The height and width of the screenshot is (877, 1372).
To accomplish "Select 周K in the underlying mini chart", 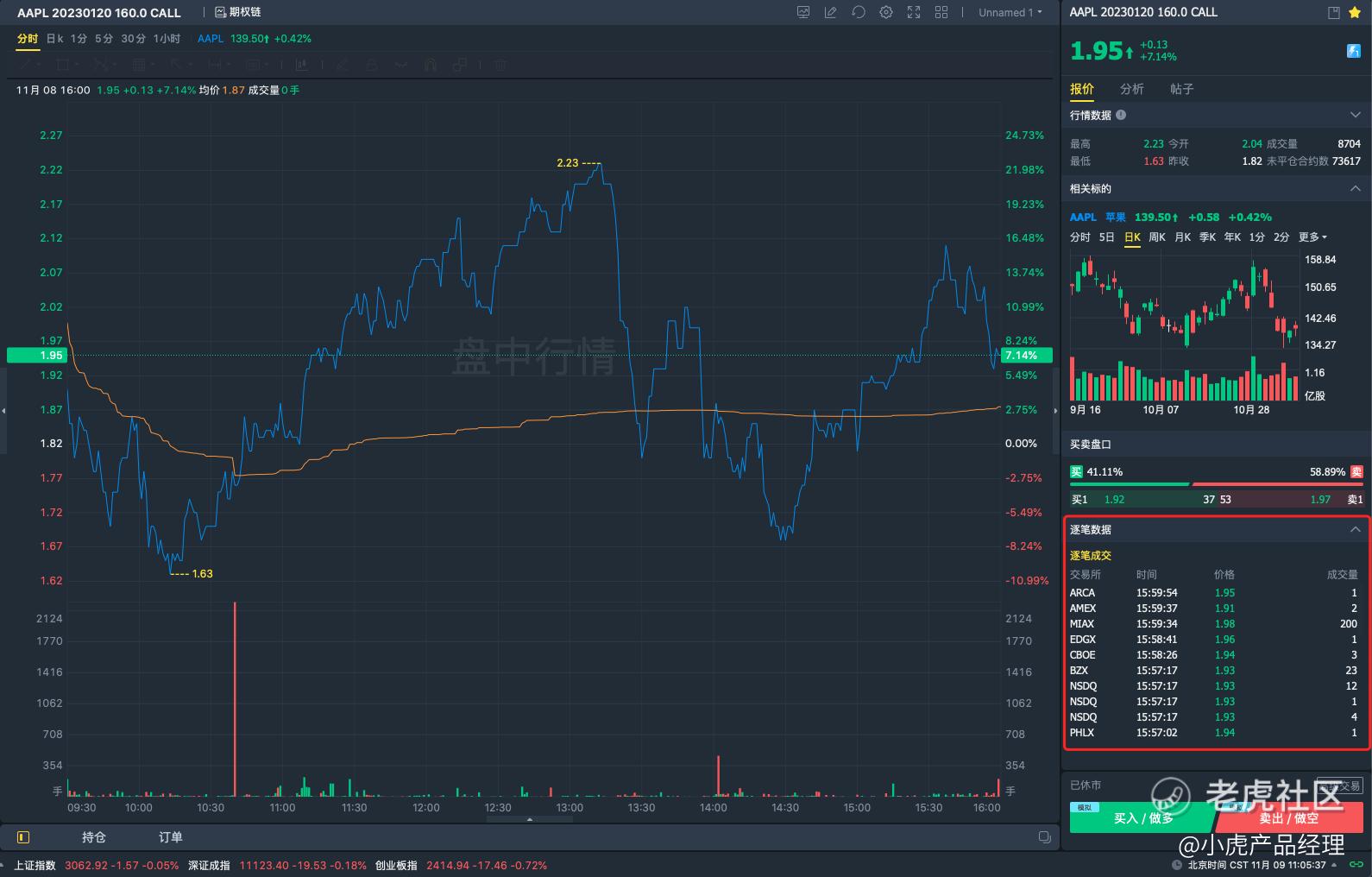I will tap(1157, 237).
